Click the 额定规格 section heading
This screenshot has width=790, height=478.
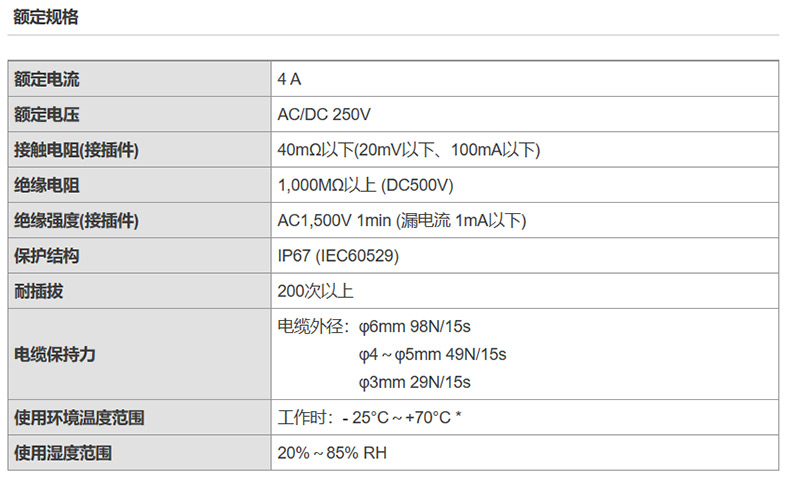46,17
